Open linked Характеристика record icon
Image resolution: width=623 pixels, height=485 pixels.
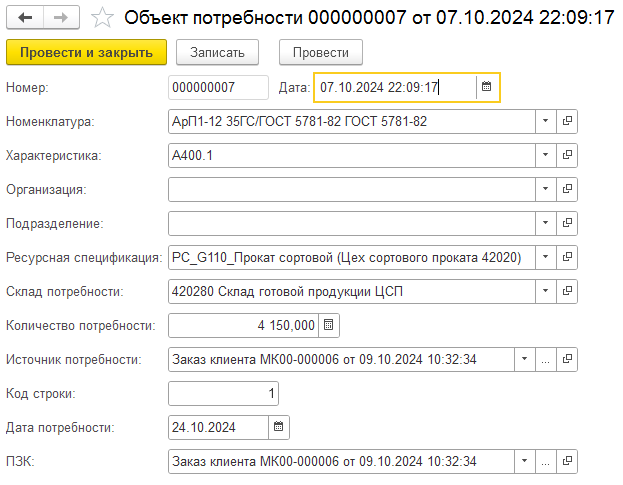click(567, 156)
